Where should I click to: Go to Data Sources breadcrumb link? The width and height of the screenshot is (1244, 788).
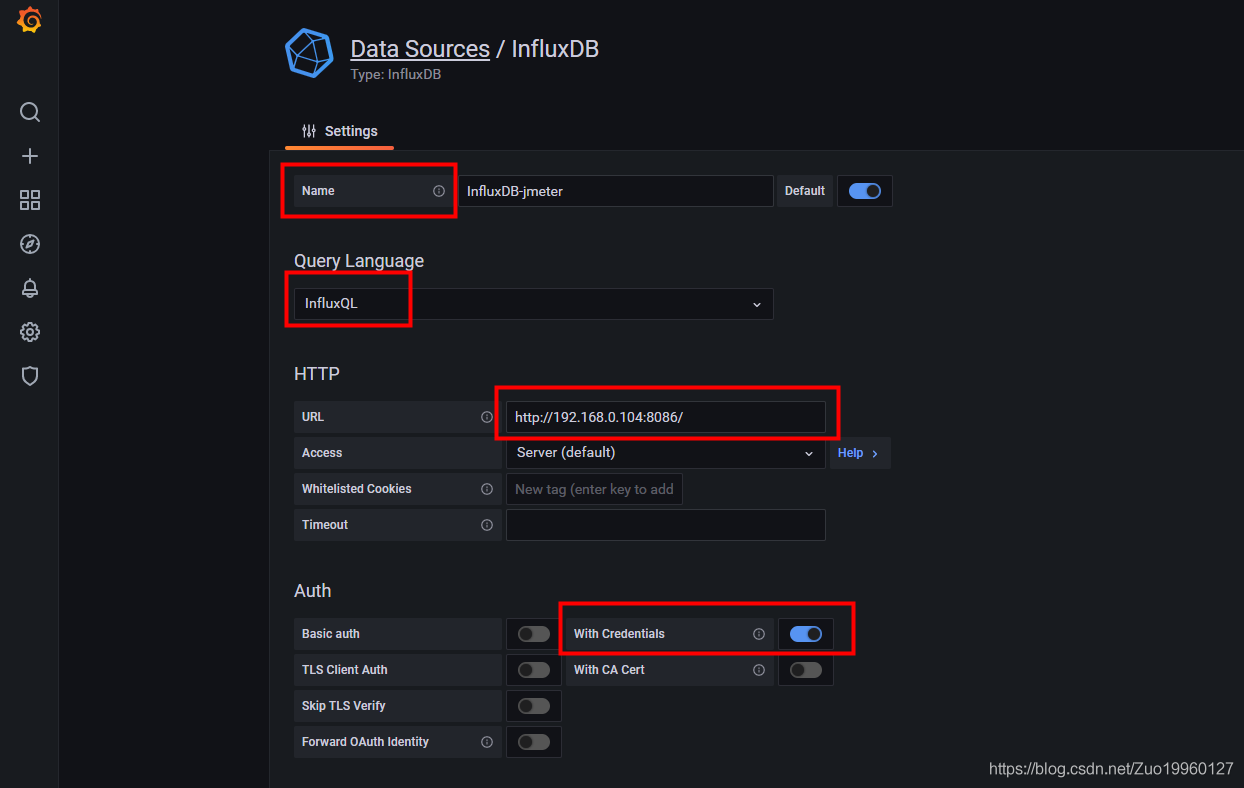pyautogui.click(x=420, y=48)
